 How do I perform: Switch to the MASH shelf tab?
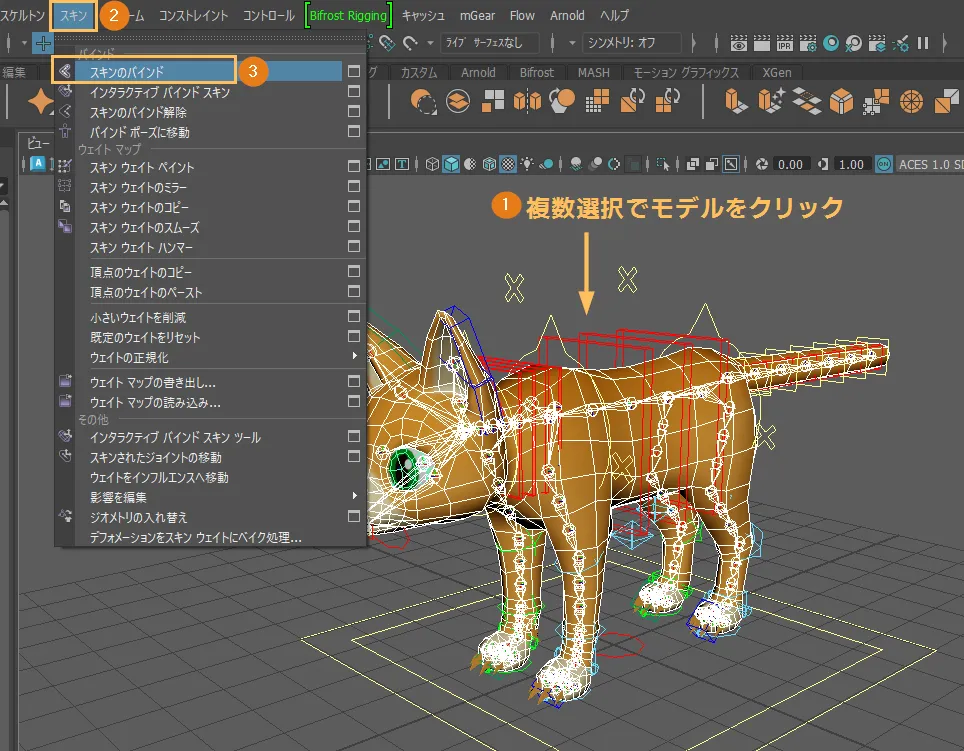593,73
